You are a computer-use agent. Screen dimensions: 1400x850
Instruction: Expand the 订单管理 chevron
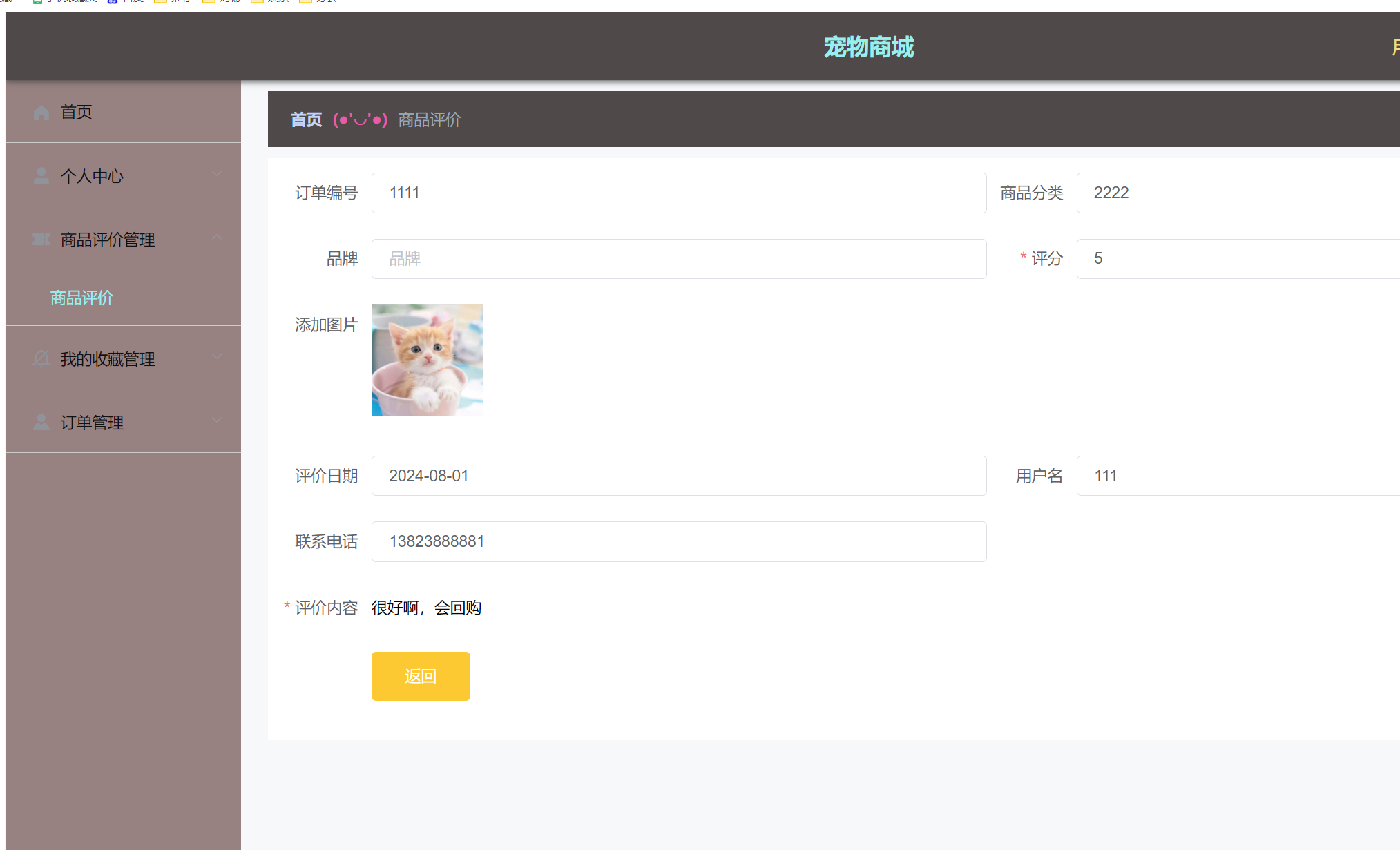click(x=217, y=421)
